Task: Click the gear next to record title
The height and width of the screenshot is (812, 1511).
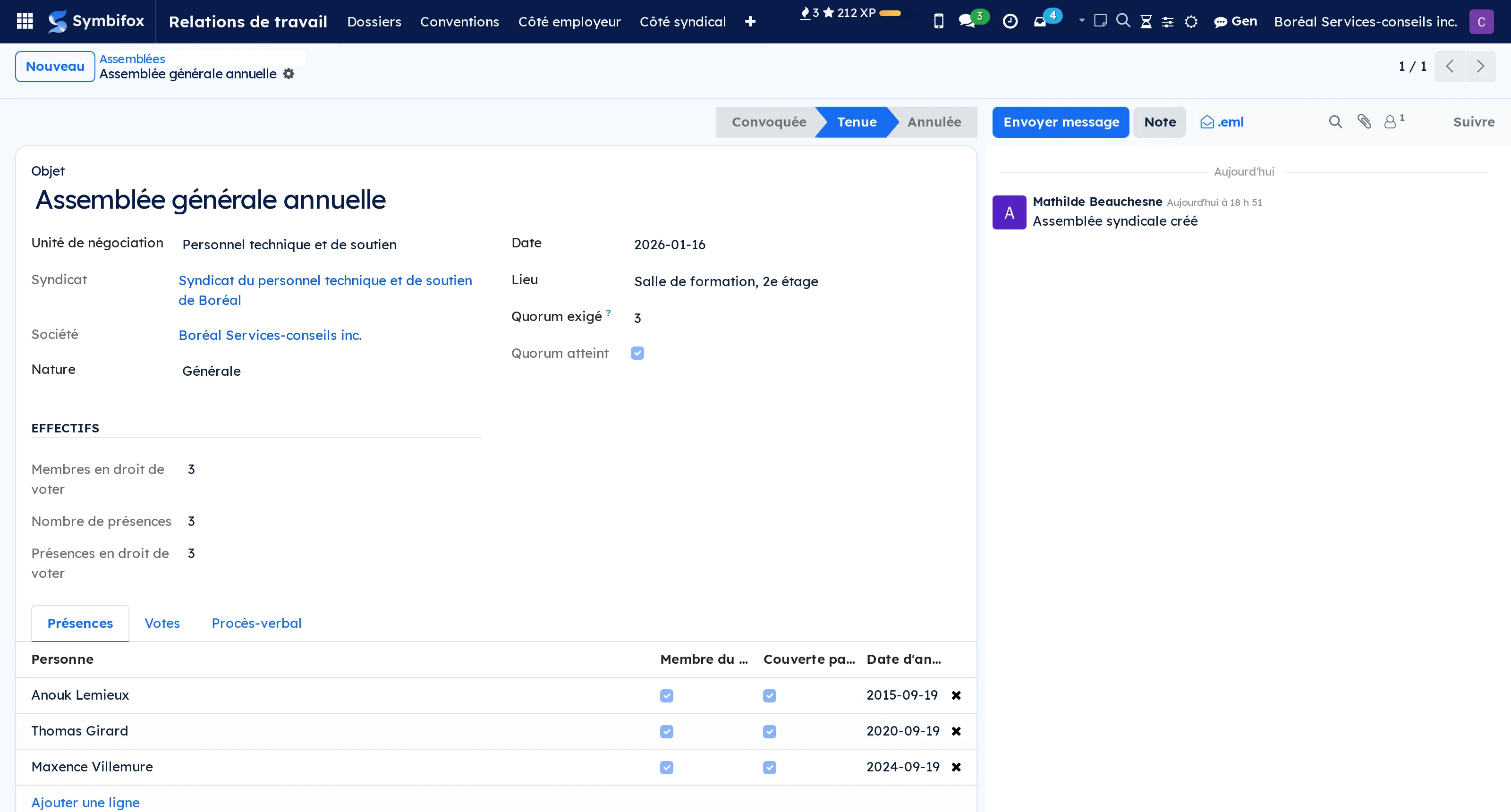Action: [289, 74]
